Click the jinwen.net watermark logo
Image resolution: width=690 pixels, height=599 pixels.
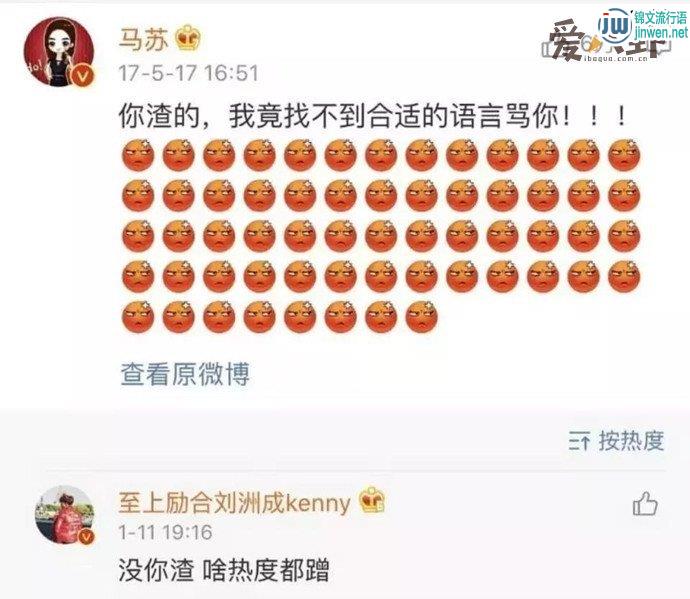tap(644, 26)
